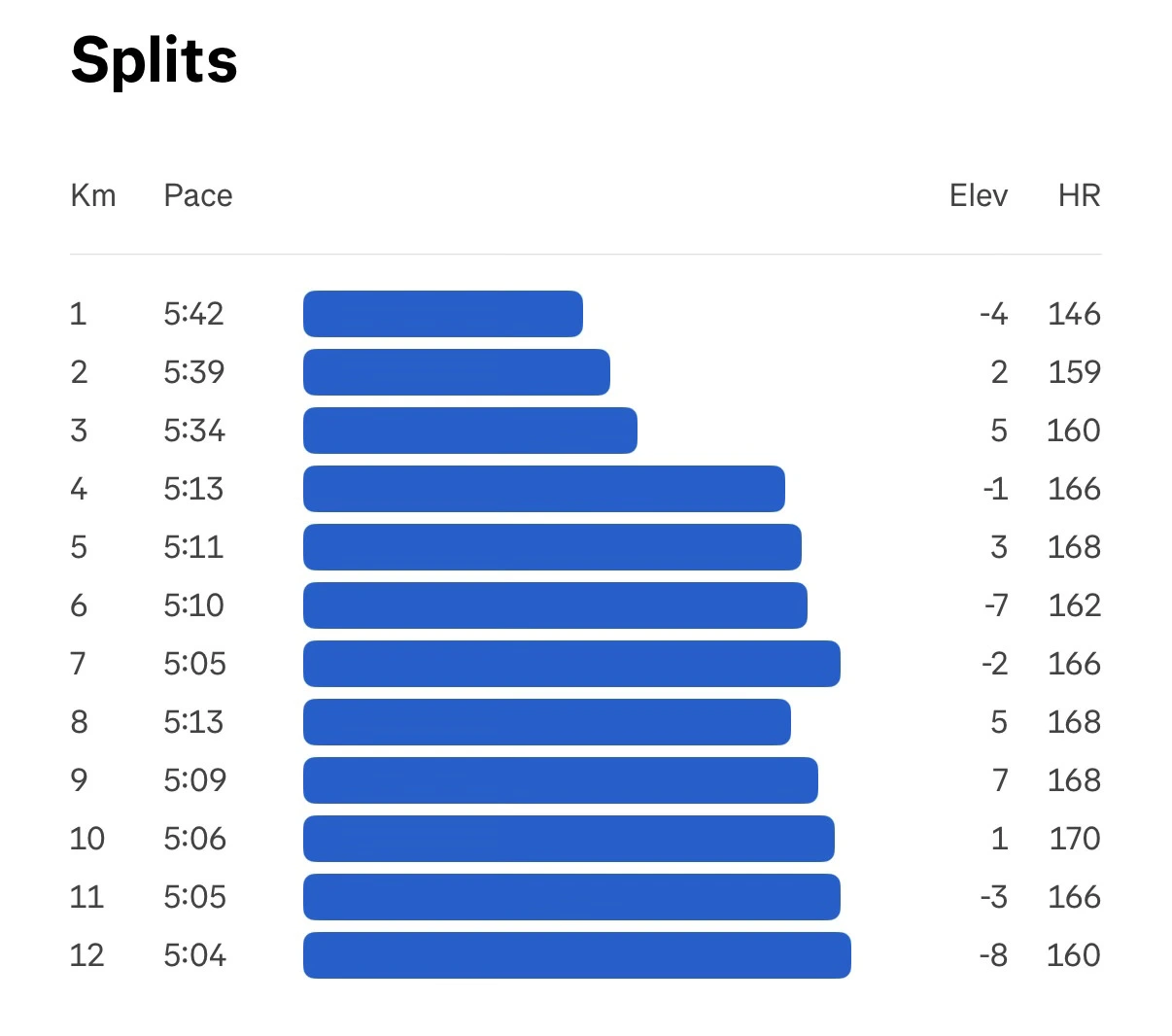Viewport: 1172px width, 1036px height.
Task: Click the Elev column header
Action: [x=978, y=195]
